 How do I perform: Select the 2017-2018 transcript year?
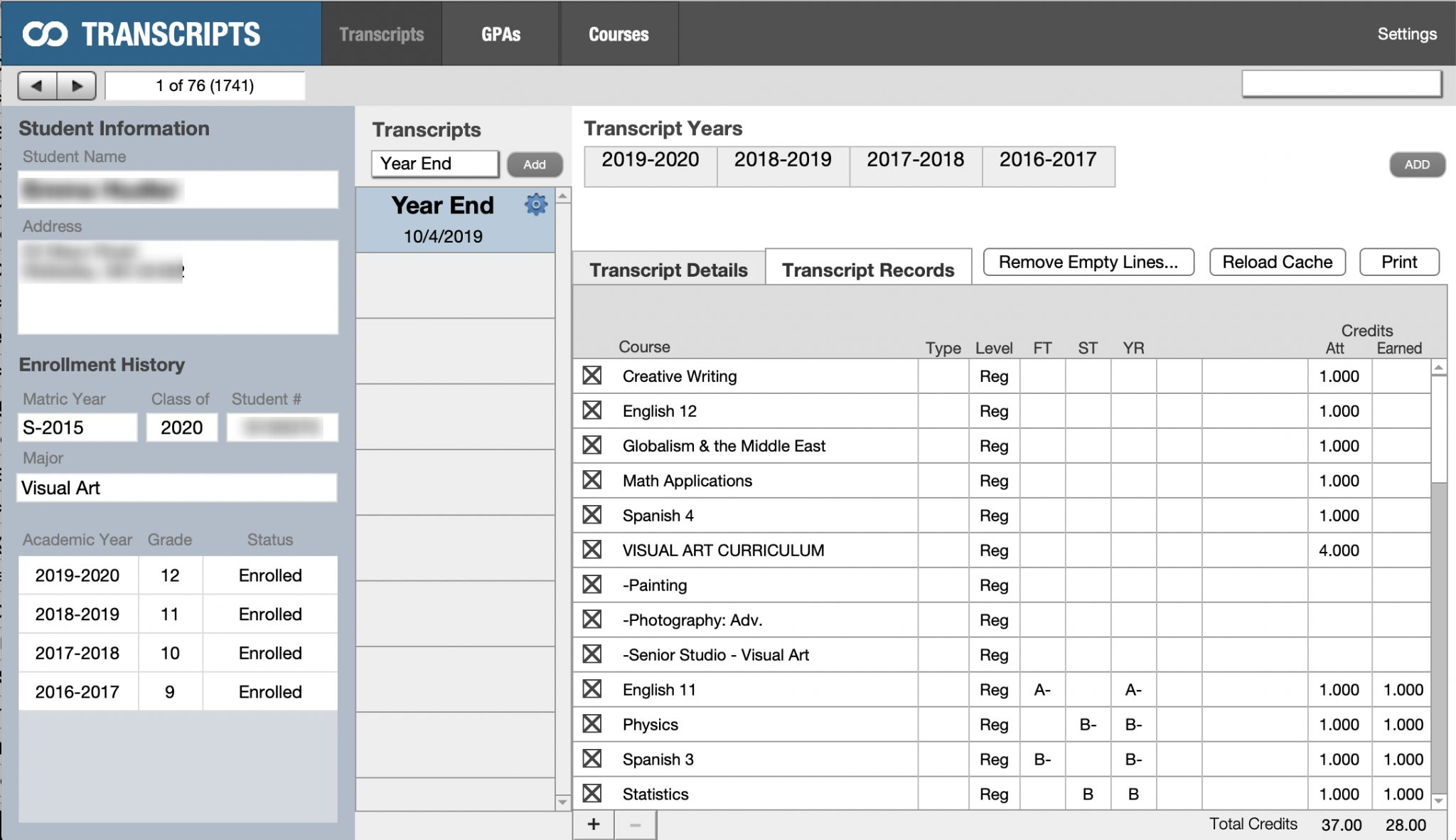(x=916, y=166)
